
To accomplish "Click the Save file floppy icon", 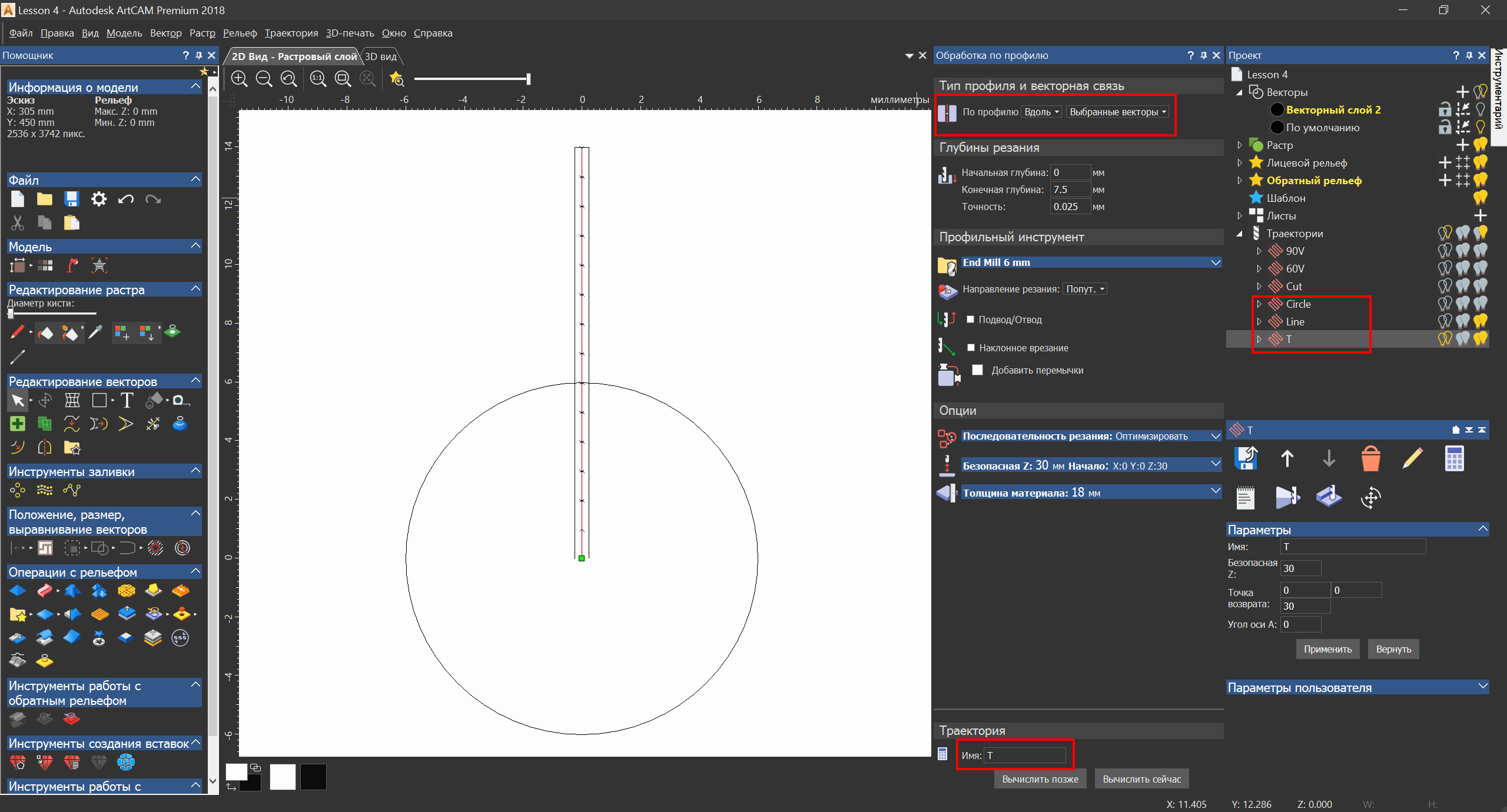I will 72,199.
